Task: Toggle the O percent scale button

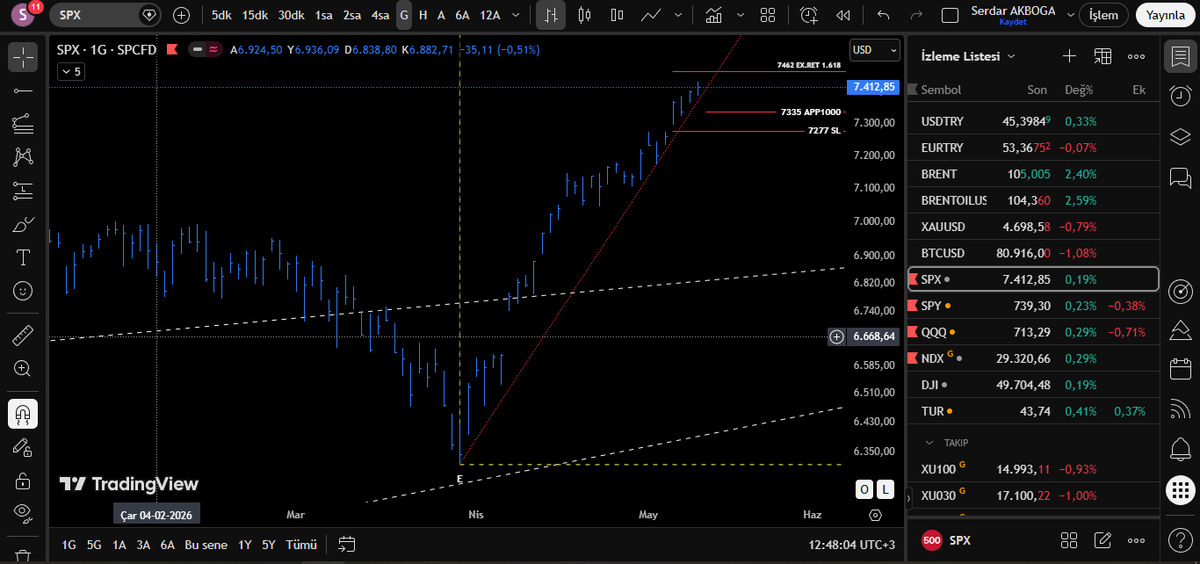Action: tap(864, 489)
